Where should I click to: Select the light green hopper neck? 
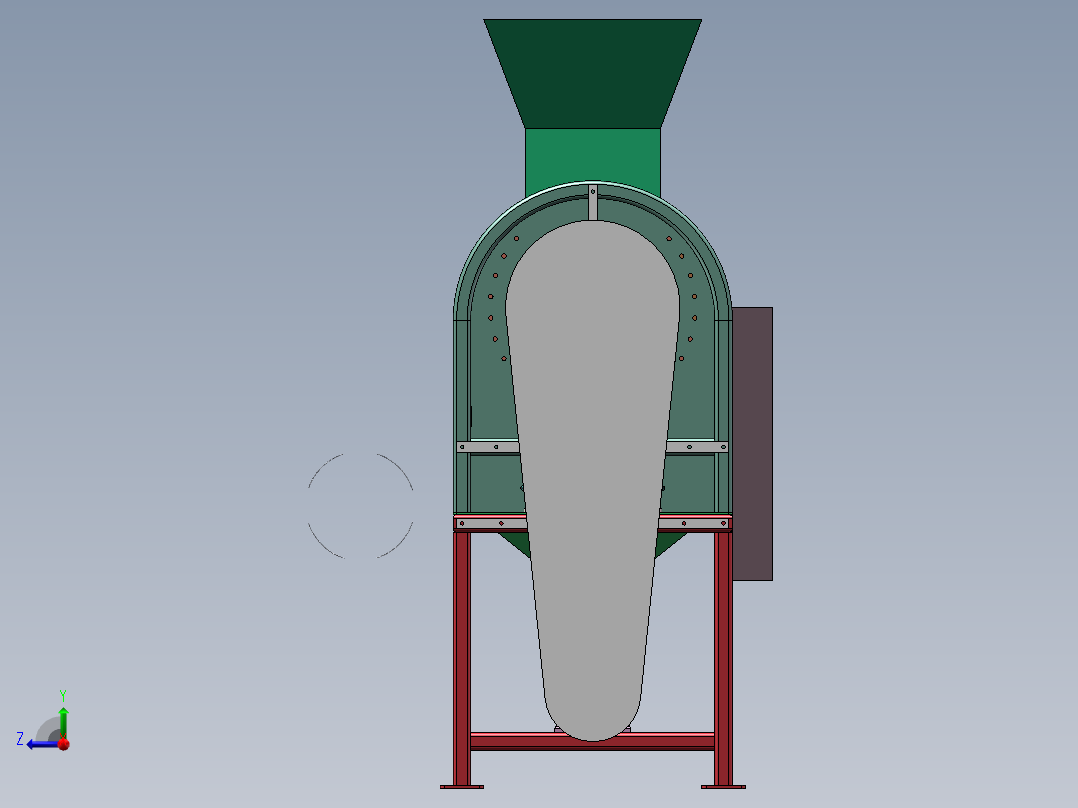tap(592, 156)
